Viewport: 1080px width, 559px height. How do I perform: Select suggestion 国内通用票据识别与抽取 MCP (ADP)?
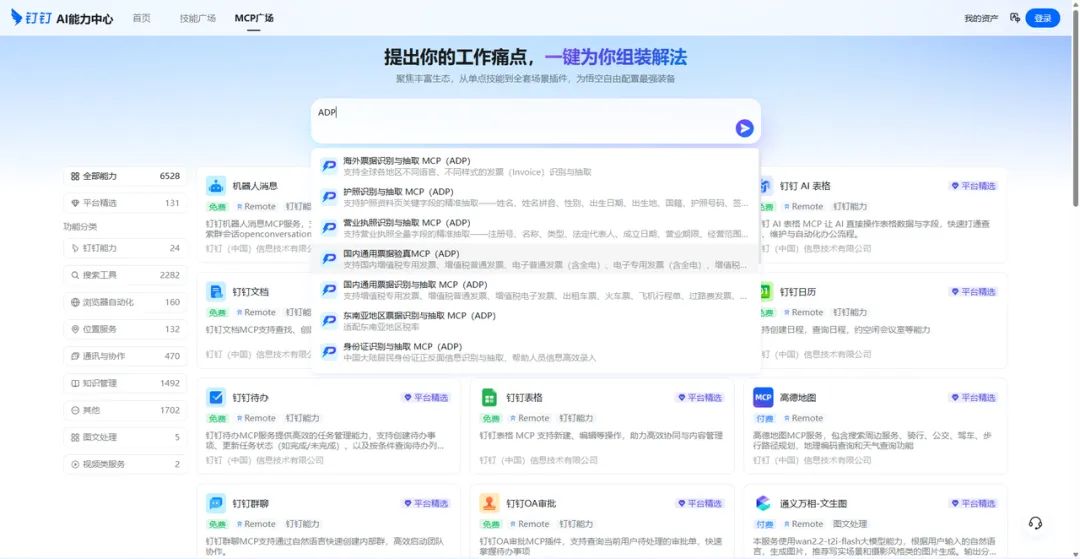click(x=535, y=290)
